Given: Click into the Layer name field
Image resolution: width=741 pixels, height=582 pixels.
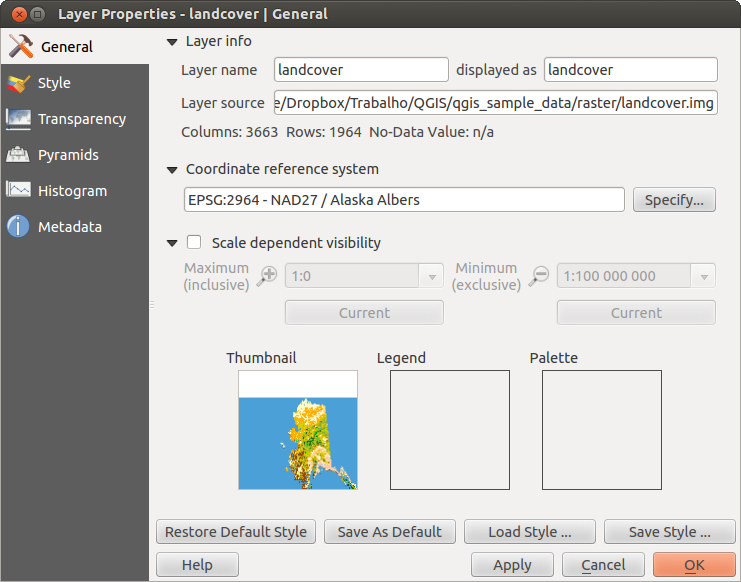Looking at the screenshot, I should tap(361, 70).
